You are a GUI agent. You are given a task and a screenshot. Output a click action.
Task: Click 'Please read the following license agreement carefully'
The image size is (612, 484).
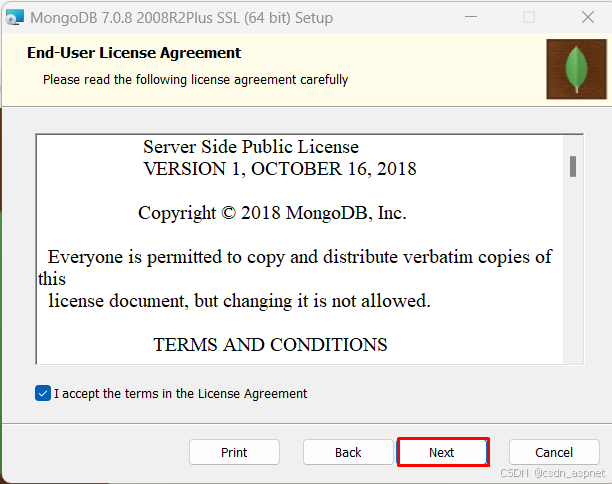[x=195, y=80]
